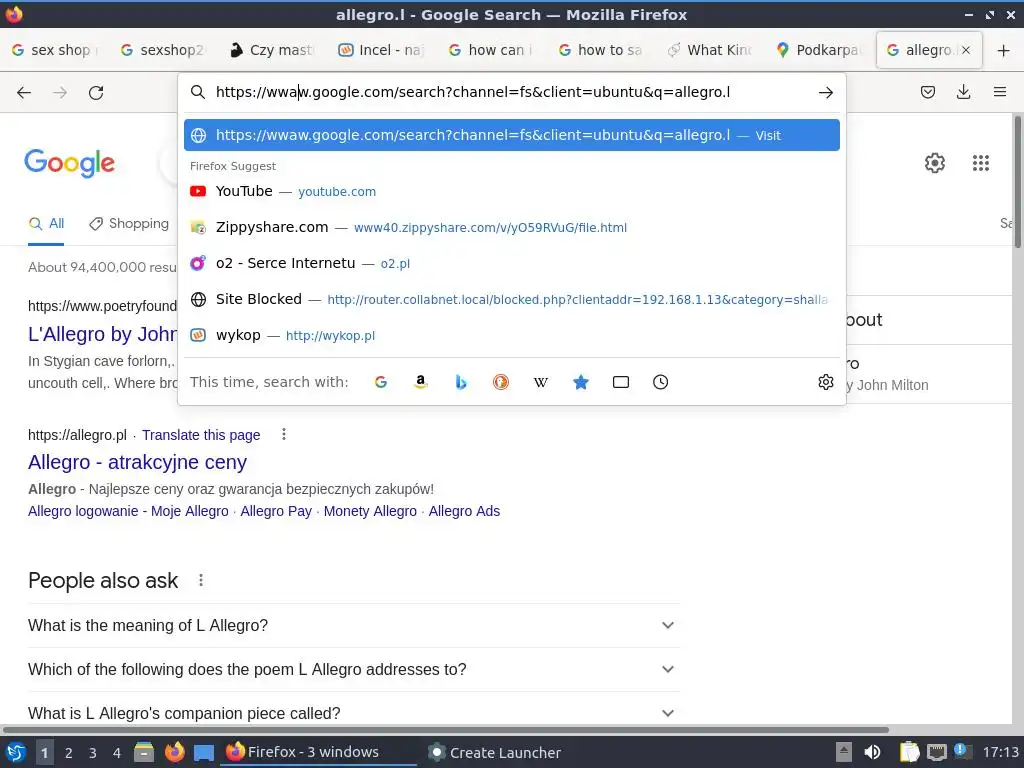Click the 17:13 taskbar clock
Screen dimensions: 1024x768
[x=1000, y=752]
